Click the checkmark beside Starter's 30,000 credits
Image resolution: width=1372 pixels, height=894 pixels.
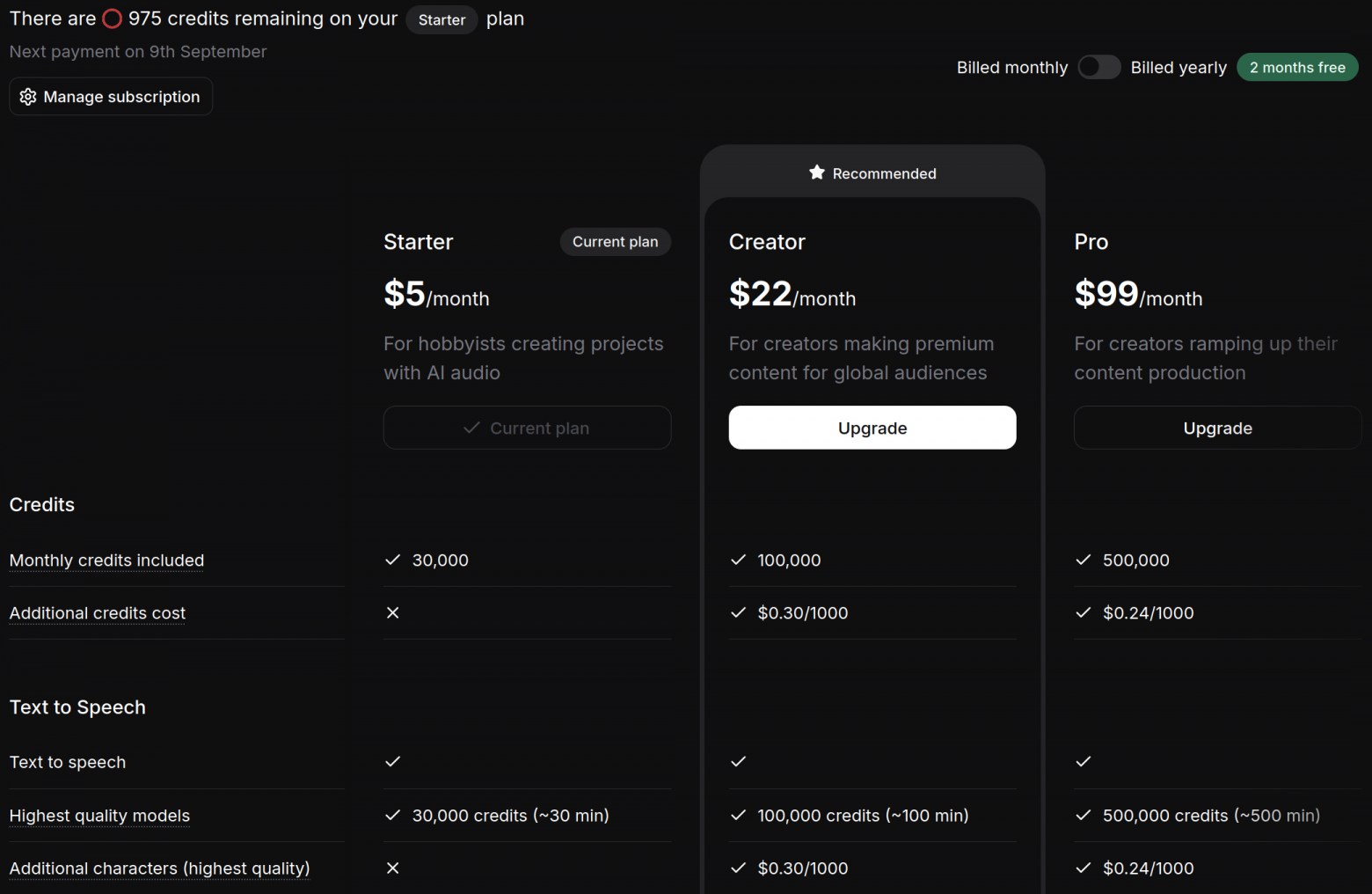(x=392, y=560)
